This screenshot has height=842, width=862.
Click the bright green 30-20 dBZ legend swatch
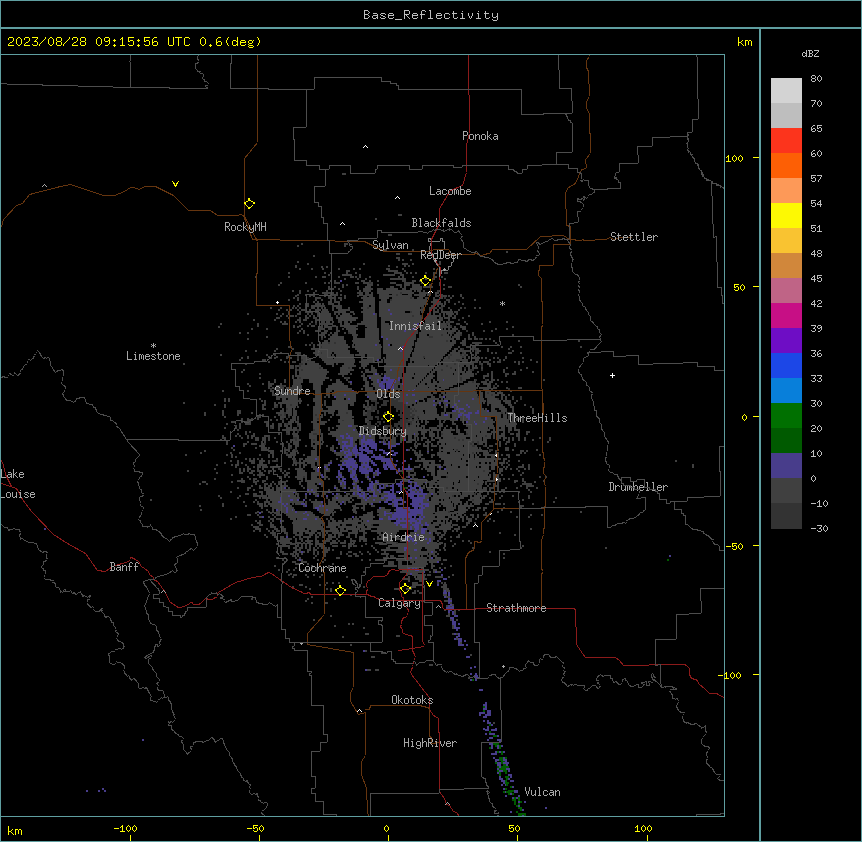pos(786,416)
